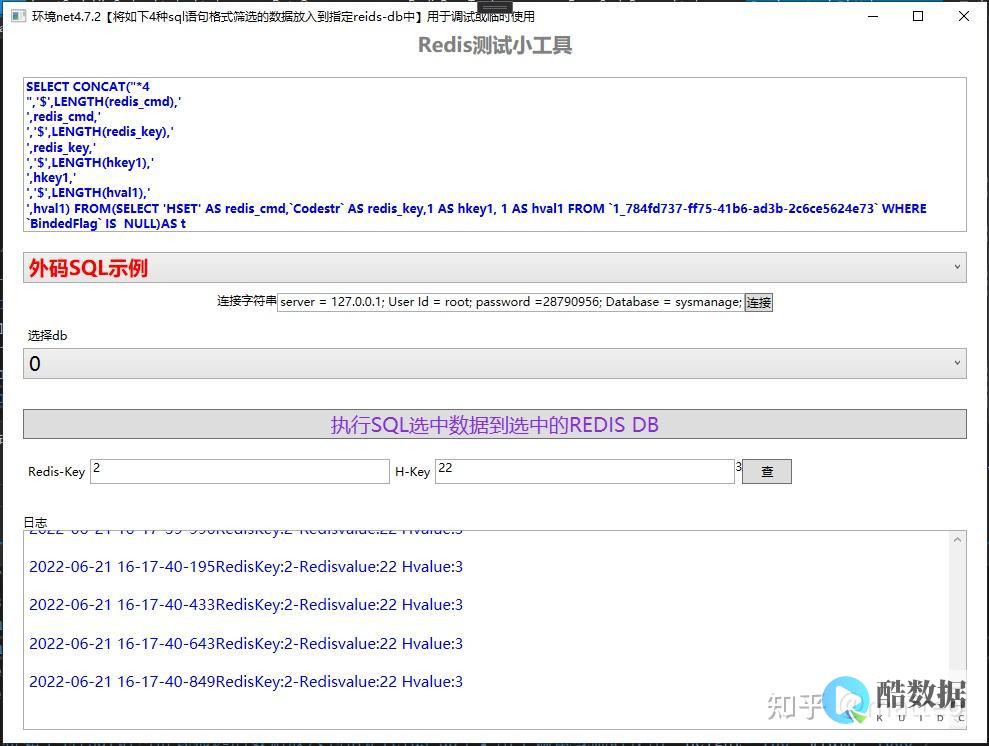This screenshot has height=746, width=989.
Task: Click into the SQL statement text area
Action: click(494, 154)
